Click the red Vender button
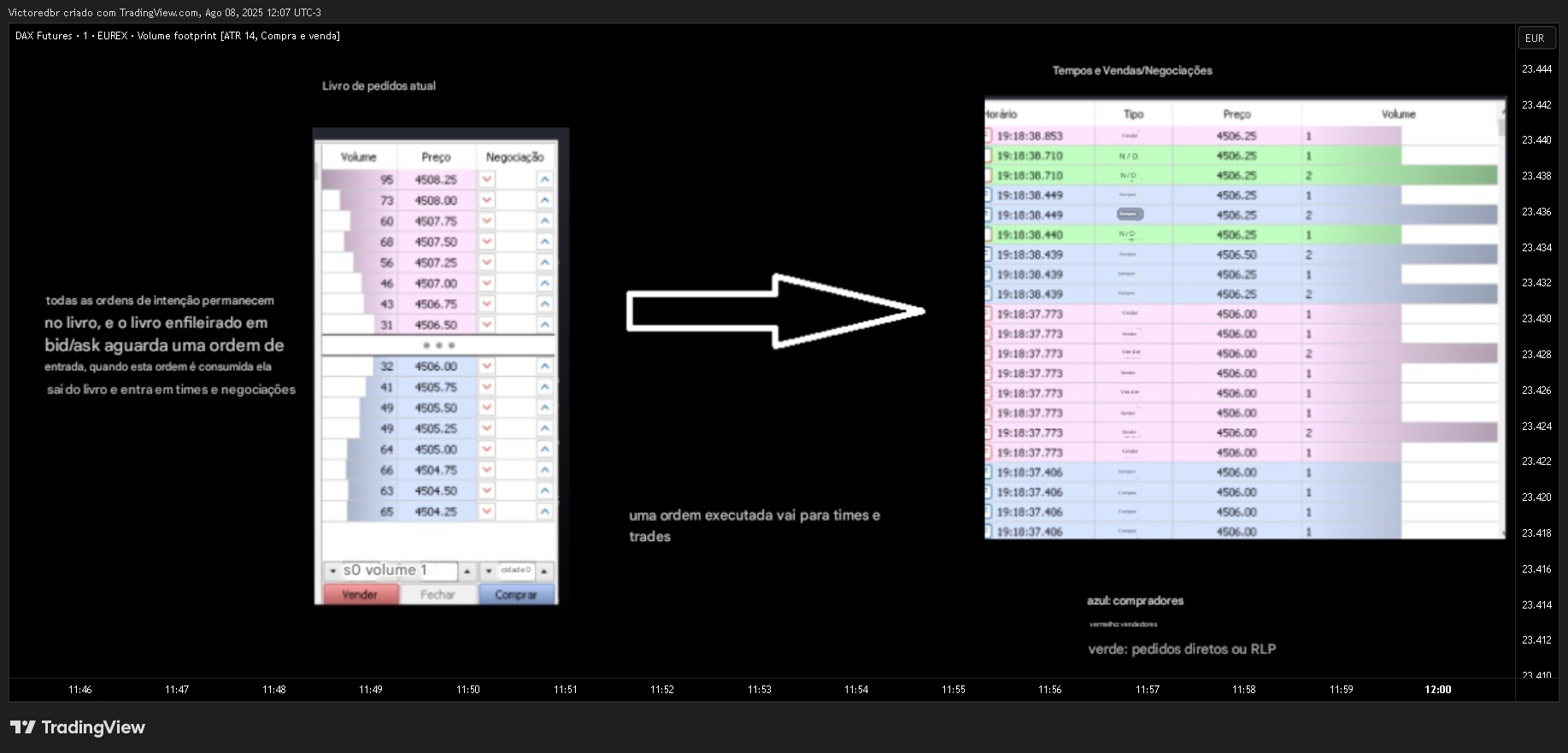The height and width of the screenshot is (753, 1568). [360, 595]
